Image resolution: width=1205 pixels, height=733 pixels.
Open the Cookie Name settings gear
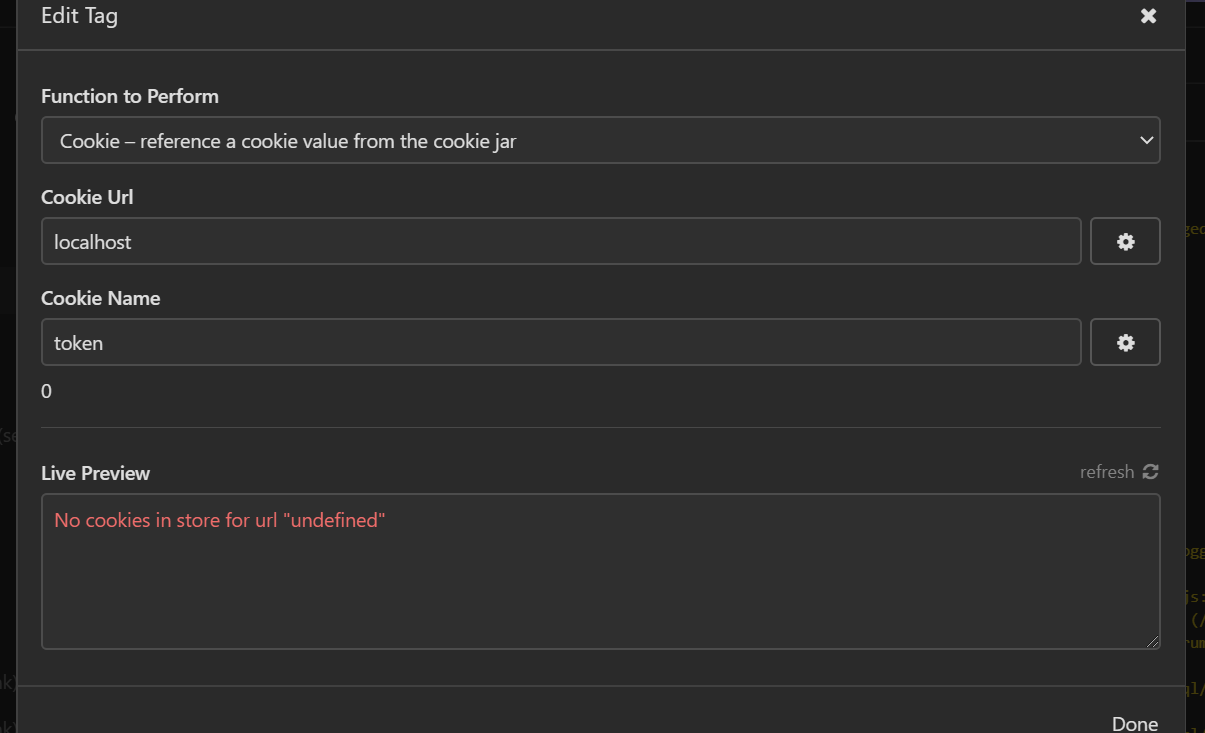click(1125, 341)
